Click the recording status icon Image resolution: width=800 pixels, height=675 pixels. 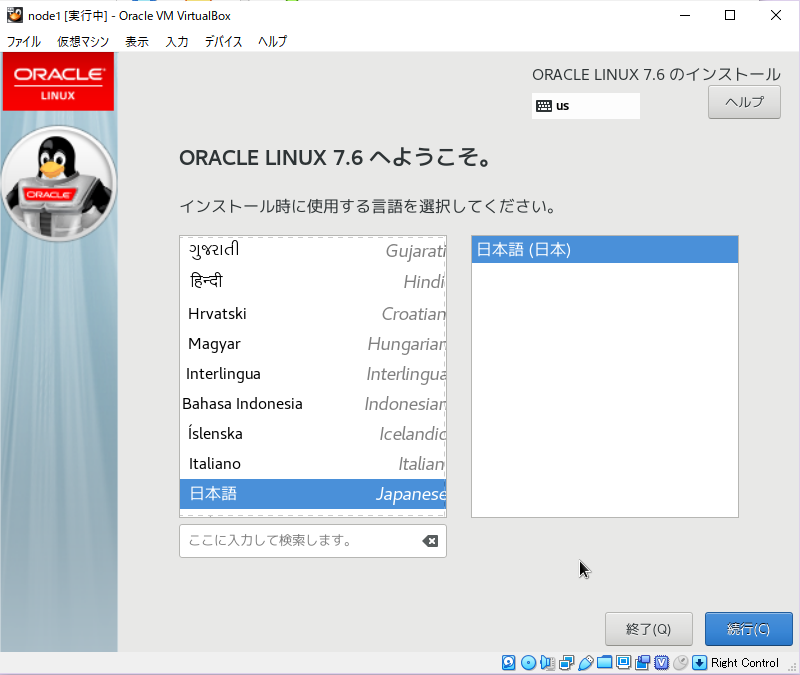pyautogui.click(x=642, y=662)
